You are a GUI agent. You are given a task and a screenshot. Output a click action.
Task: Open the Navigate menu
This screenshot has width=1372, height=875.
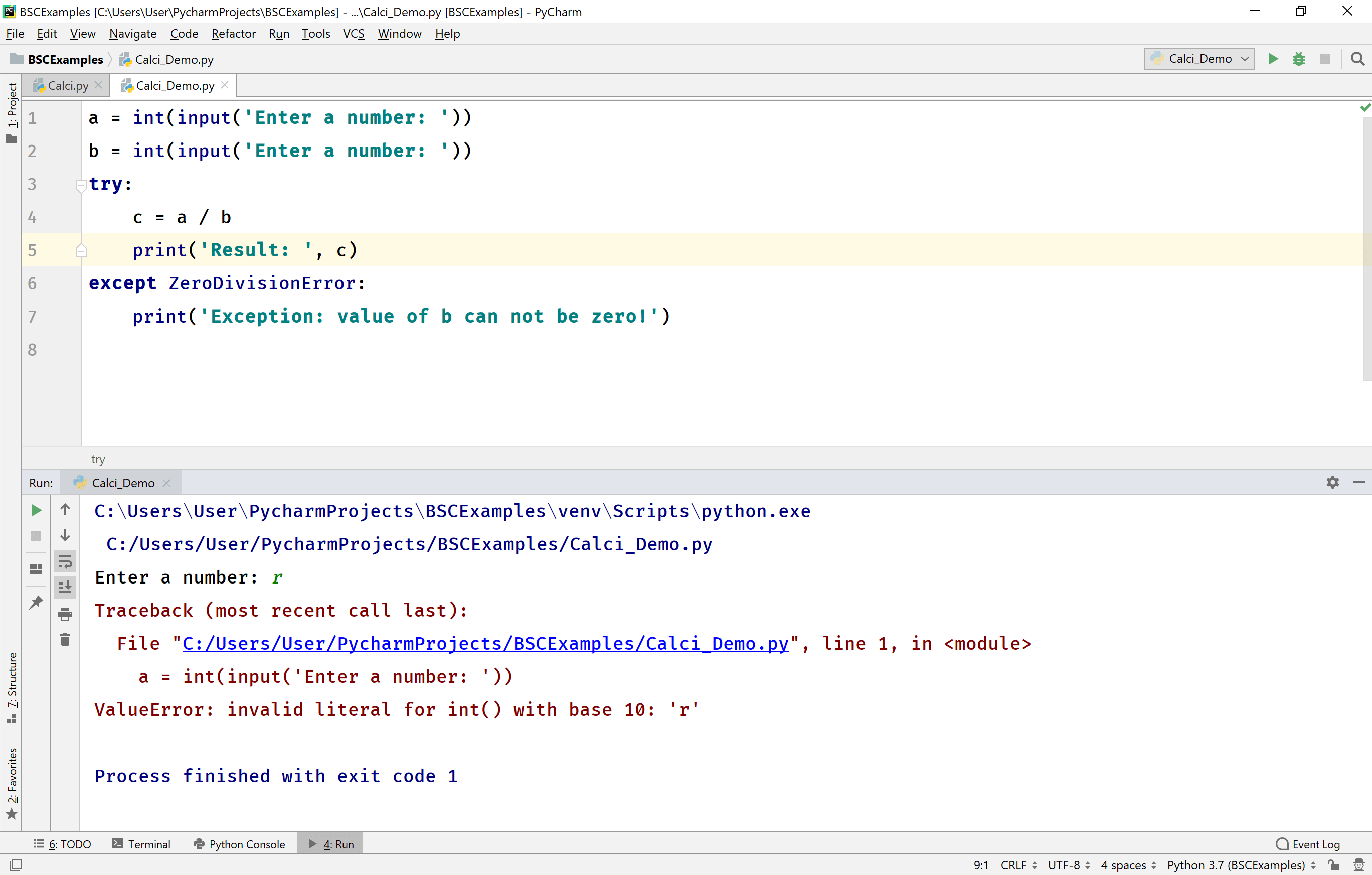tap(133, 34)
